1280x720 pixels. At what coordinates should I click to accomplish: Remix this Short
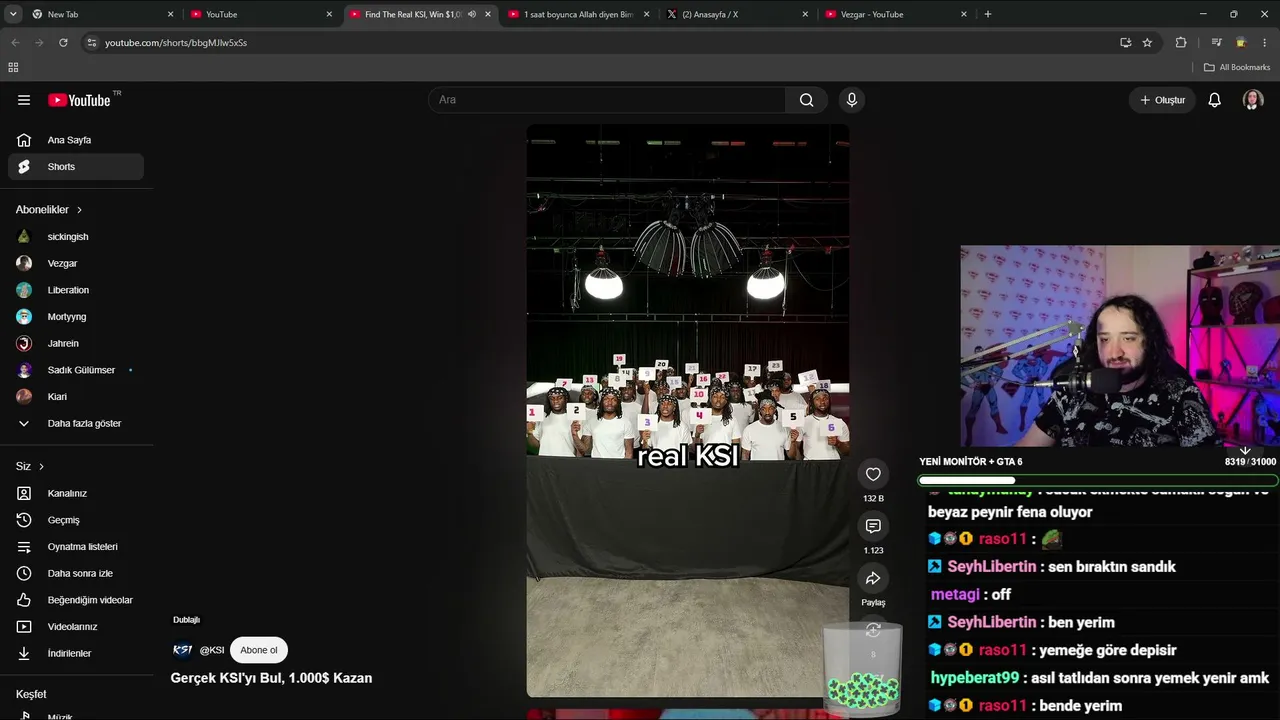[x=873, y=630]
